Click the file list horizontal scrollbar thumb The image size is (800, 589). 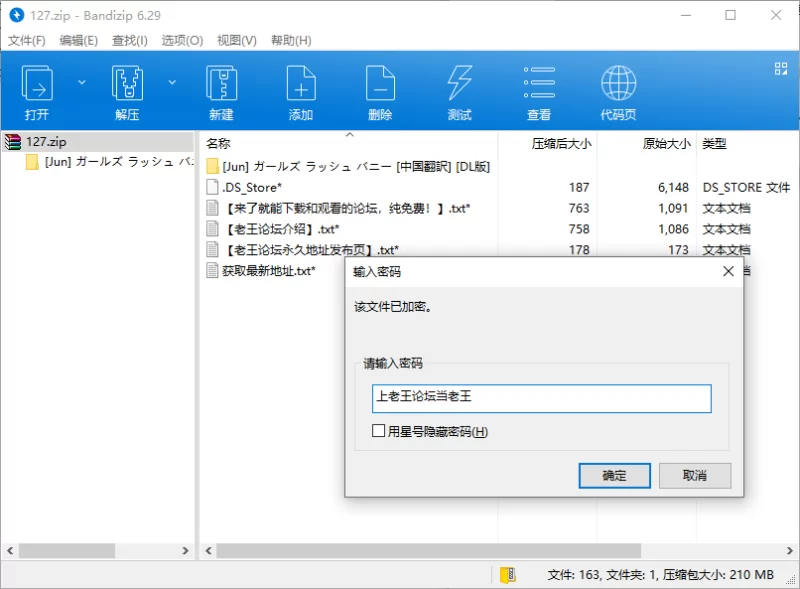click(x=429, y=551)
